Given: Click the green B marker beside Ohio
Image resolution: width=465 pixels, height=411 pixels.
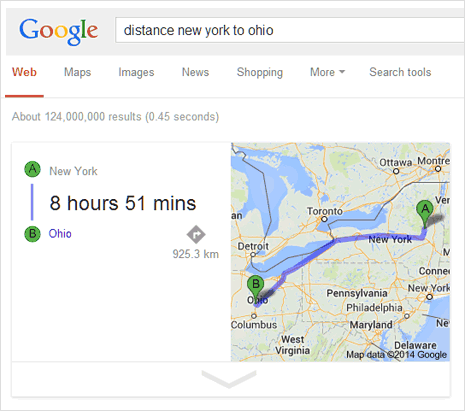Looking at the screenshot, I should [32, 234].
